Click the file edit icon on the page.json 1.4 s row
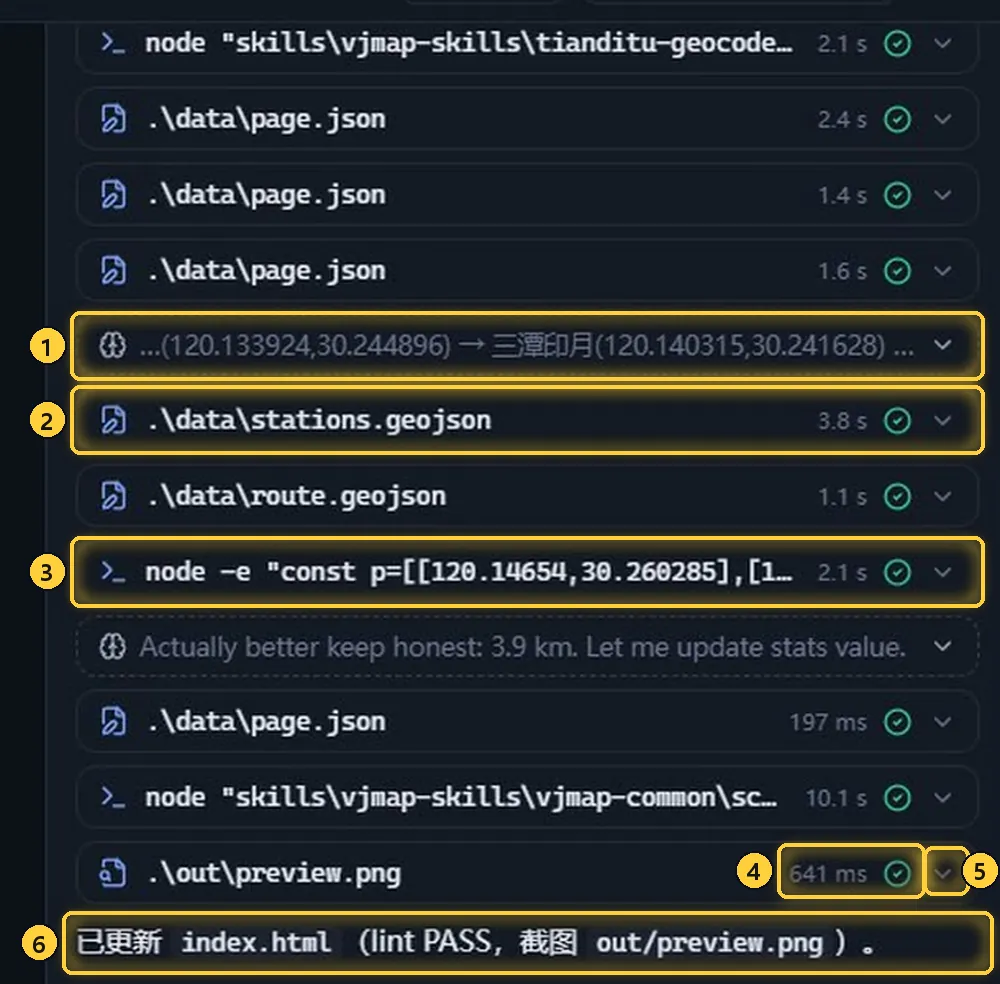Screen dimensions: 1000x984 click(113, 195)
